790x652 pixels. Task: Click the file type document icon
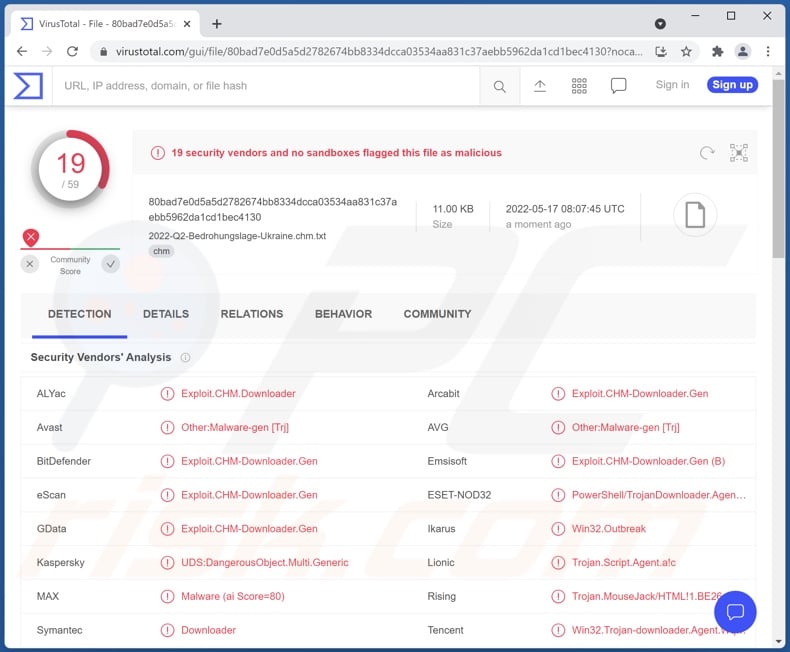[x=695, y=215]
